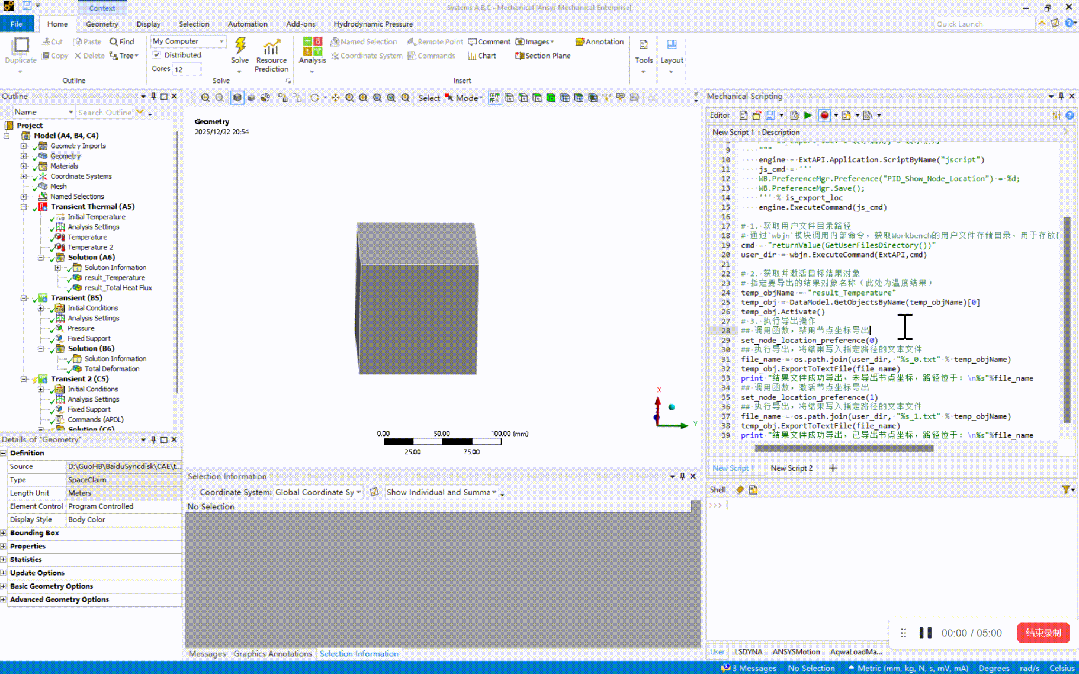The height and width of the screenshot is (674, 1079).
Task: Collapse the Definition details section
Action: click(x=4, y=453)
